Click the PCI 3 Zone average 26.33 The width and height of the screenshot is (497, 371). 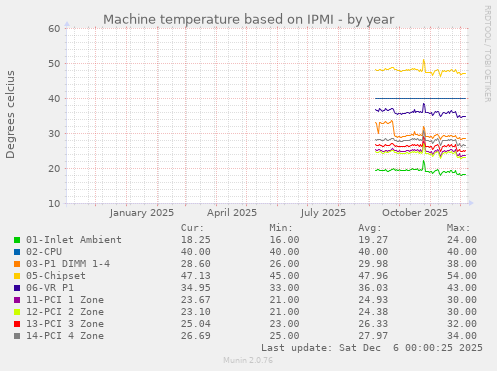(373, 324)
